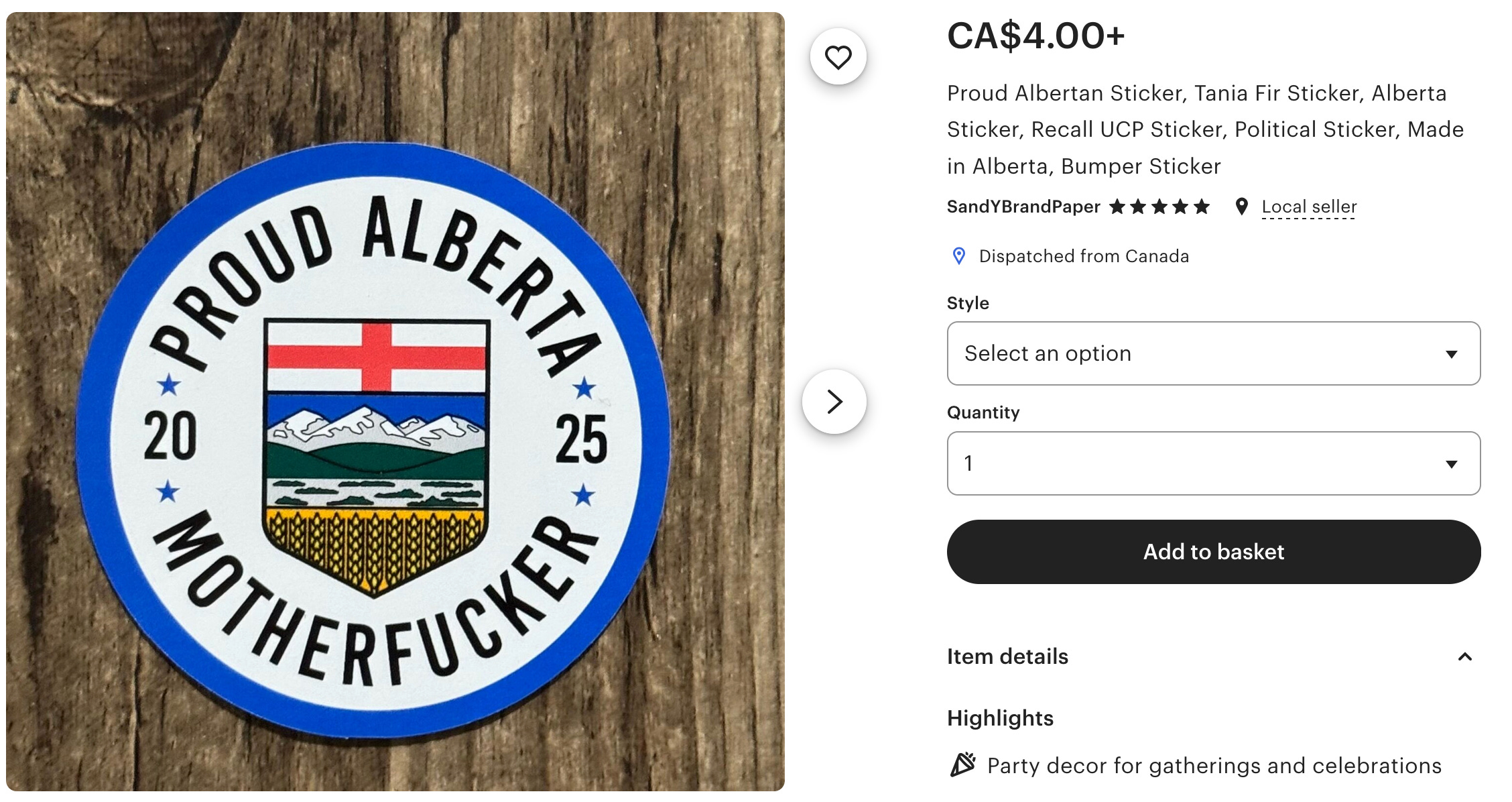This screenshot has height=802, width=1512.
Task: Click the five-star seller rating
Action: [x=1159, y=207]
